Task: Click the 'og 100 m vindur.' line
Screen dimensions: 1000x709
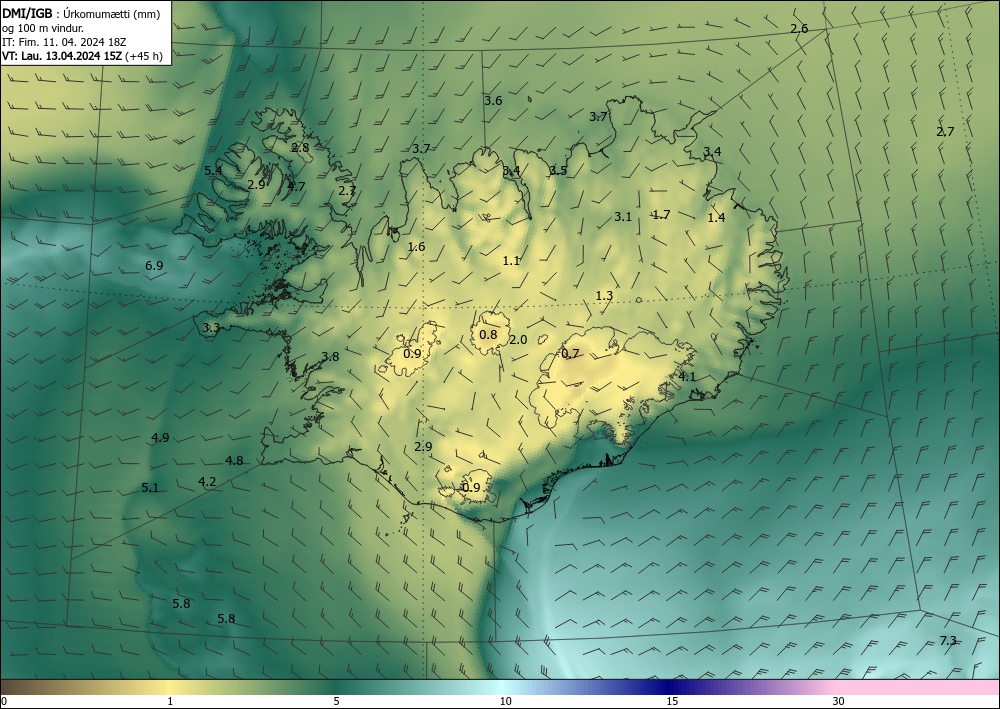Action: click(43, 27)
